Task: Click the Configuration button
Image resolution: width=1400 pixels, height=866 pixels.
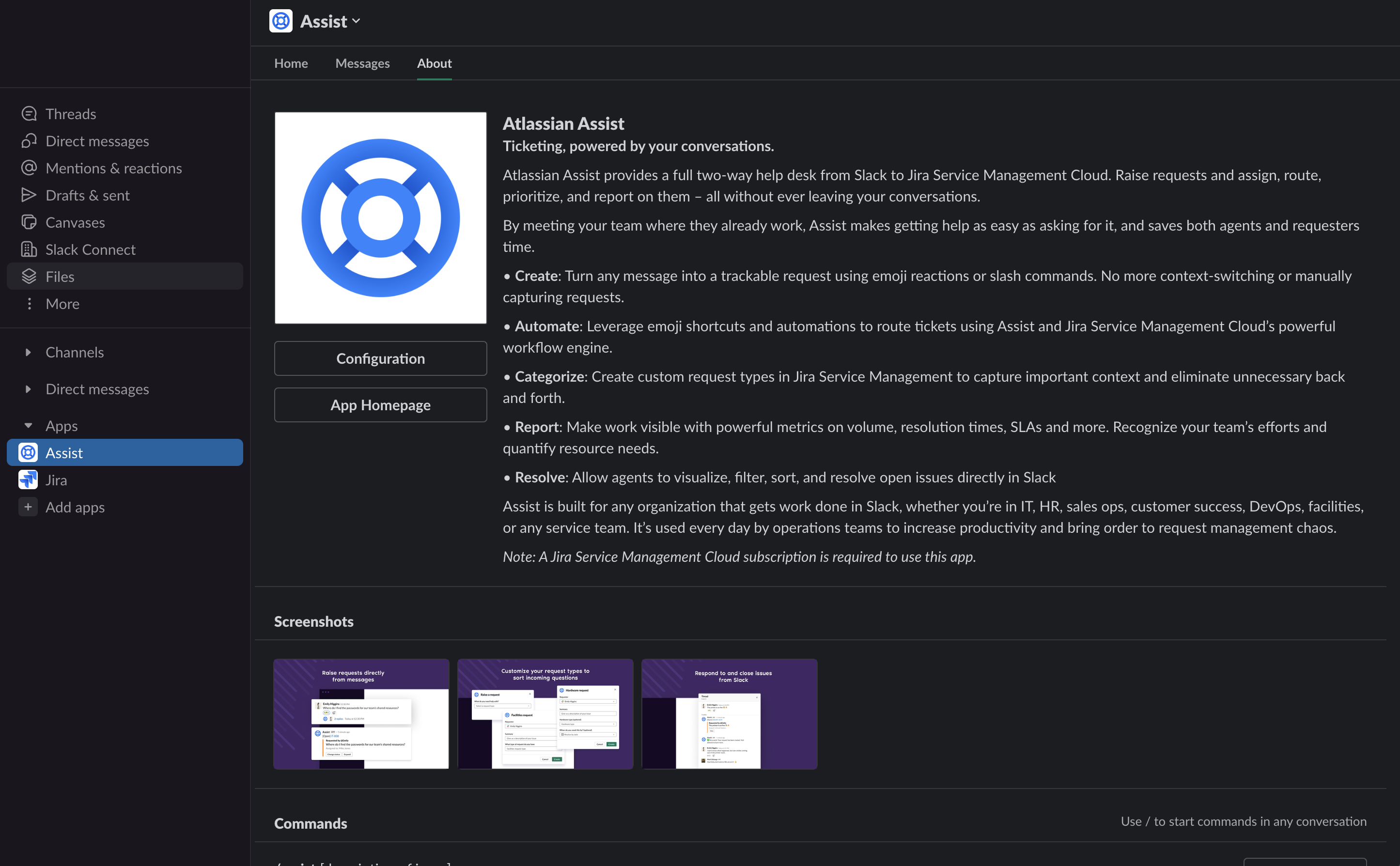Action: [x=380, y=358]
